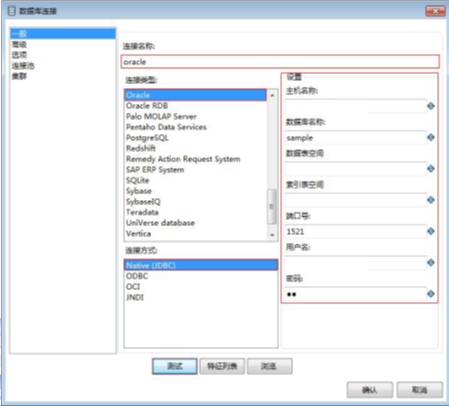
Task: Select SybaseIQ connection type
Action: click(195, 202)
